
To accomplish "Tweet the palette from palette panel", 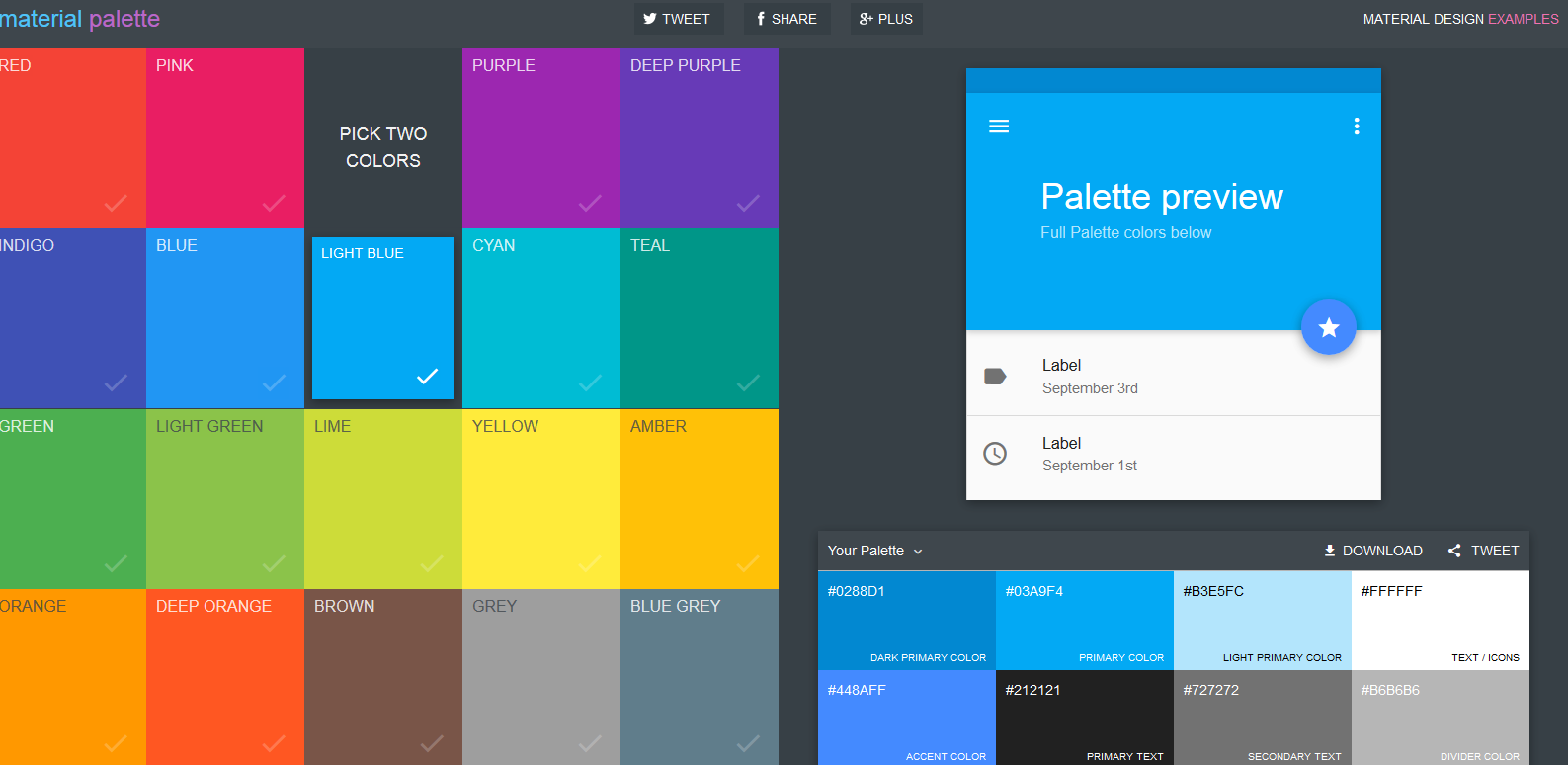I will (x=1483, y=551).
